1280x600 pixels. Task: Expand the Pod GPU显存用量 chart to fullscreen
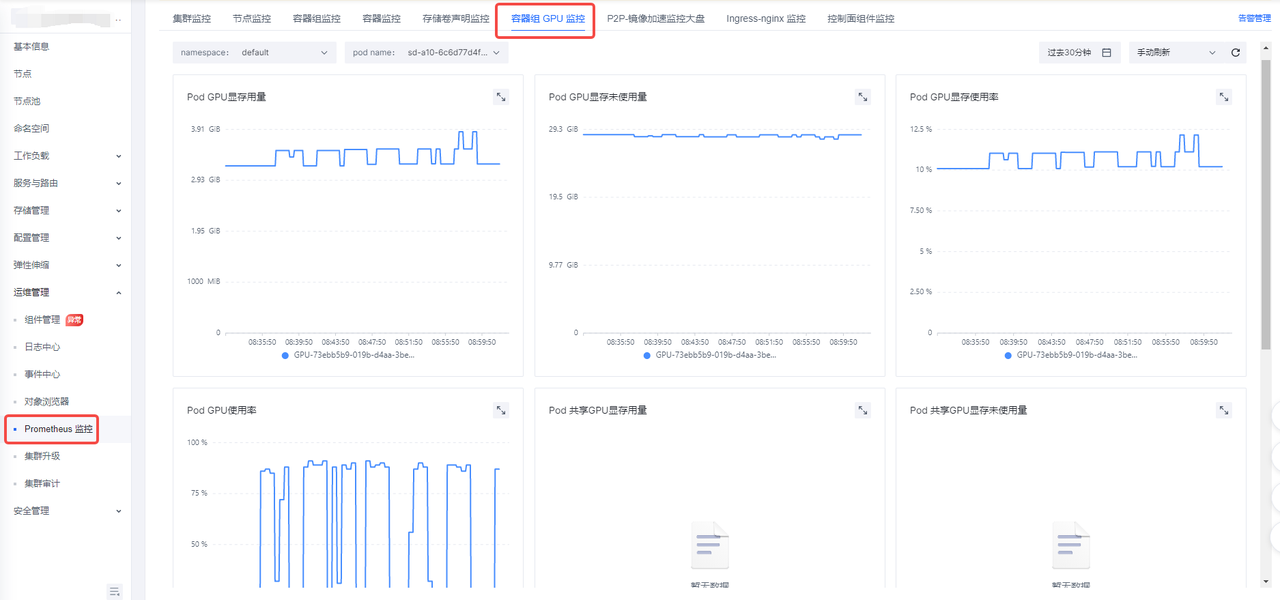click(501, 97)
